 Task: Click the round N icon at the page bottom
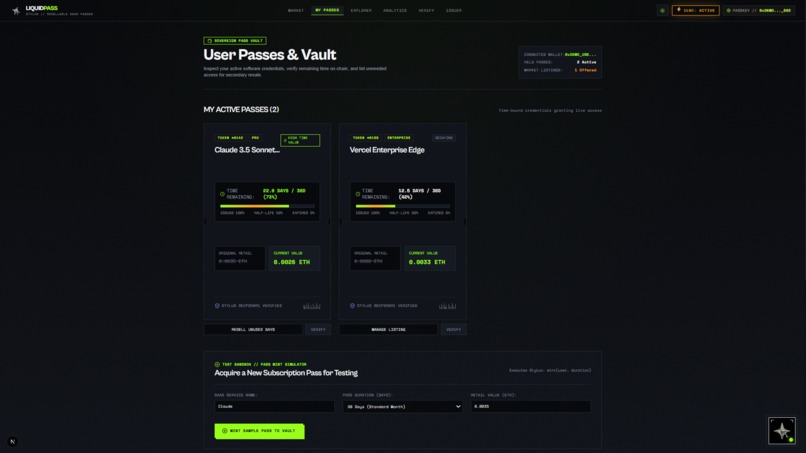coord(13,442)
